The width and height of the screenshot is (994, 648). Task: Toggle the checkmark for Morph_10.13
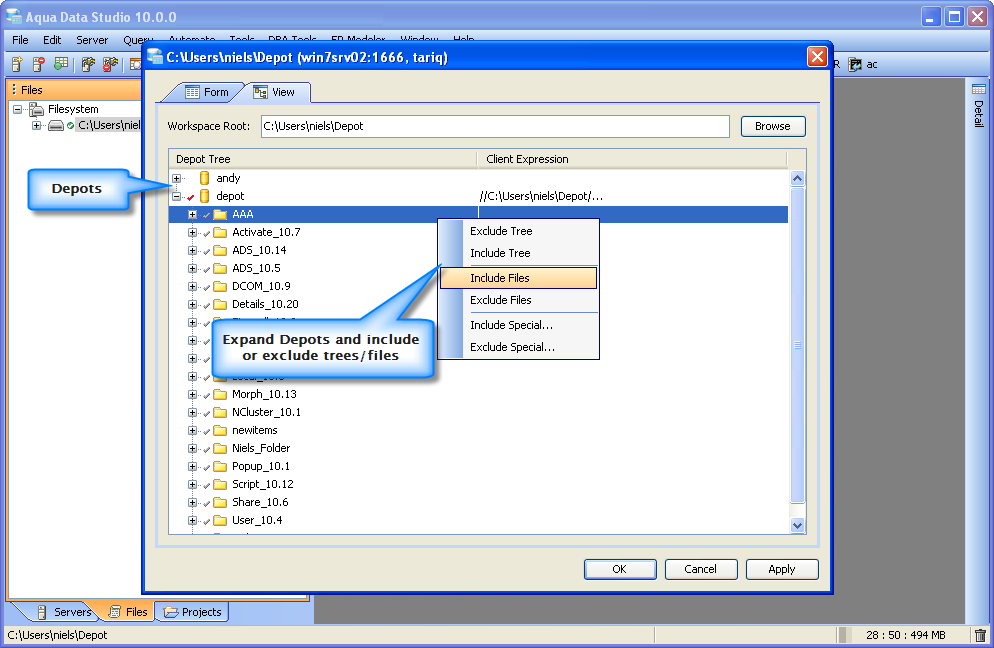coord(206,395)
